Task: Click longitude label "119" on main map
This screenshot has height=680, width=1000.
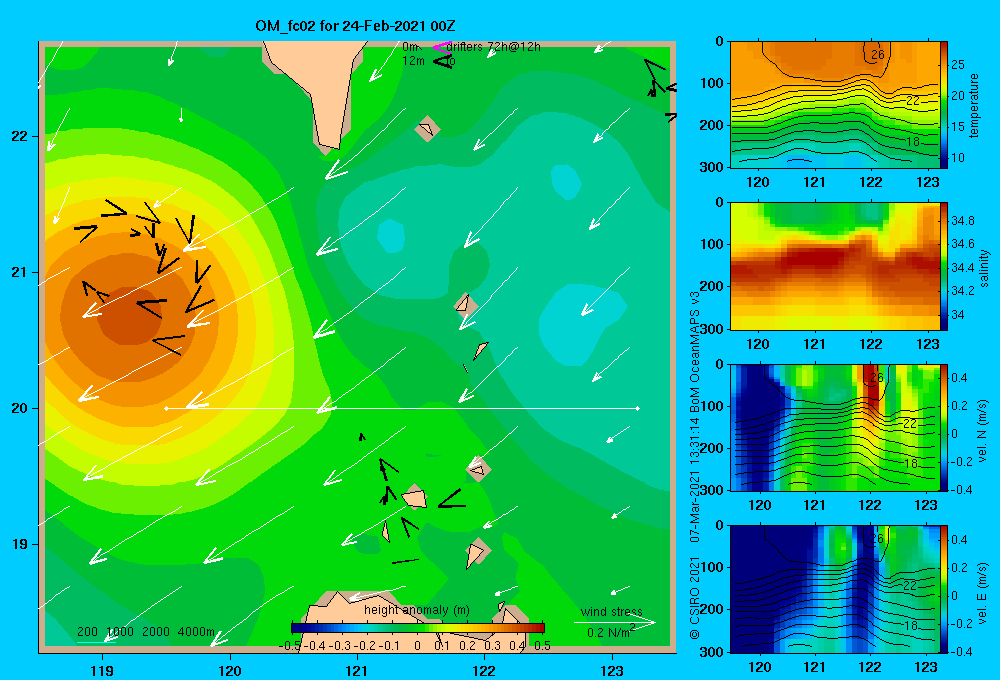Action: tap(103, 670)
